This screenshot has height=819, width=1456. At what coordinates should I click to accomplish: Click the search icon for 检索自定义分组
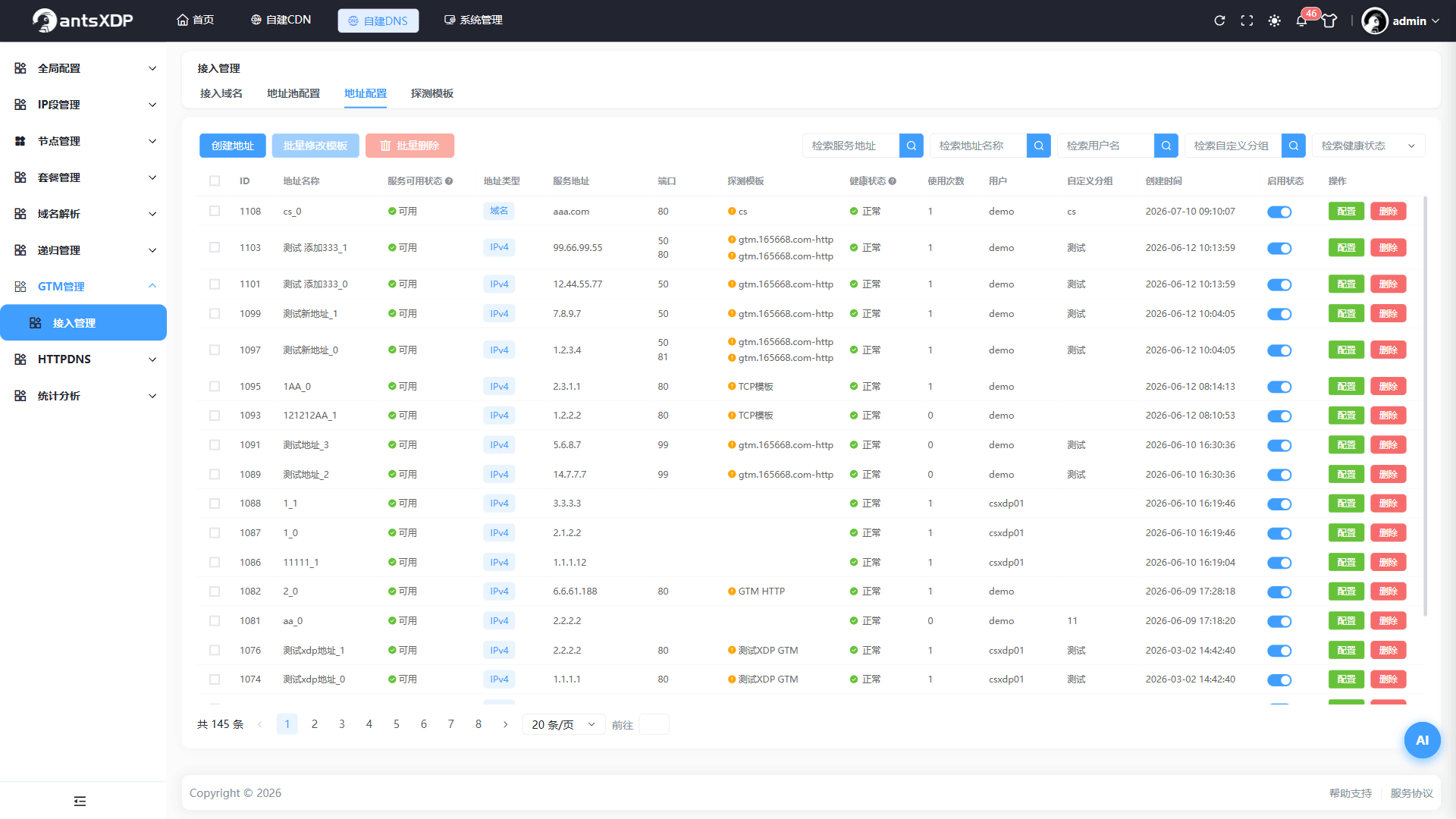point(1294,146)
